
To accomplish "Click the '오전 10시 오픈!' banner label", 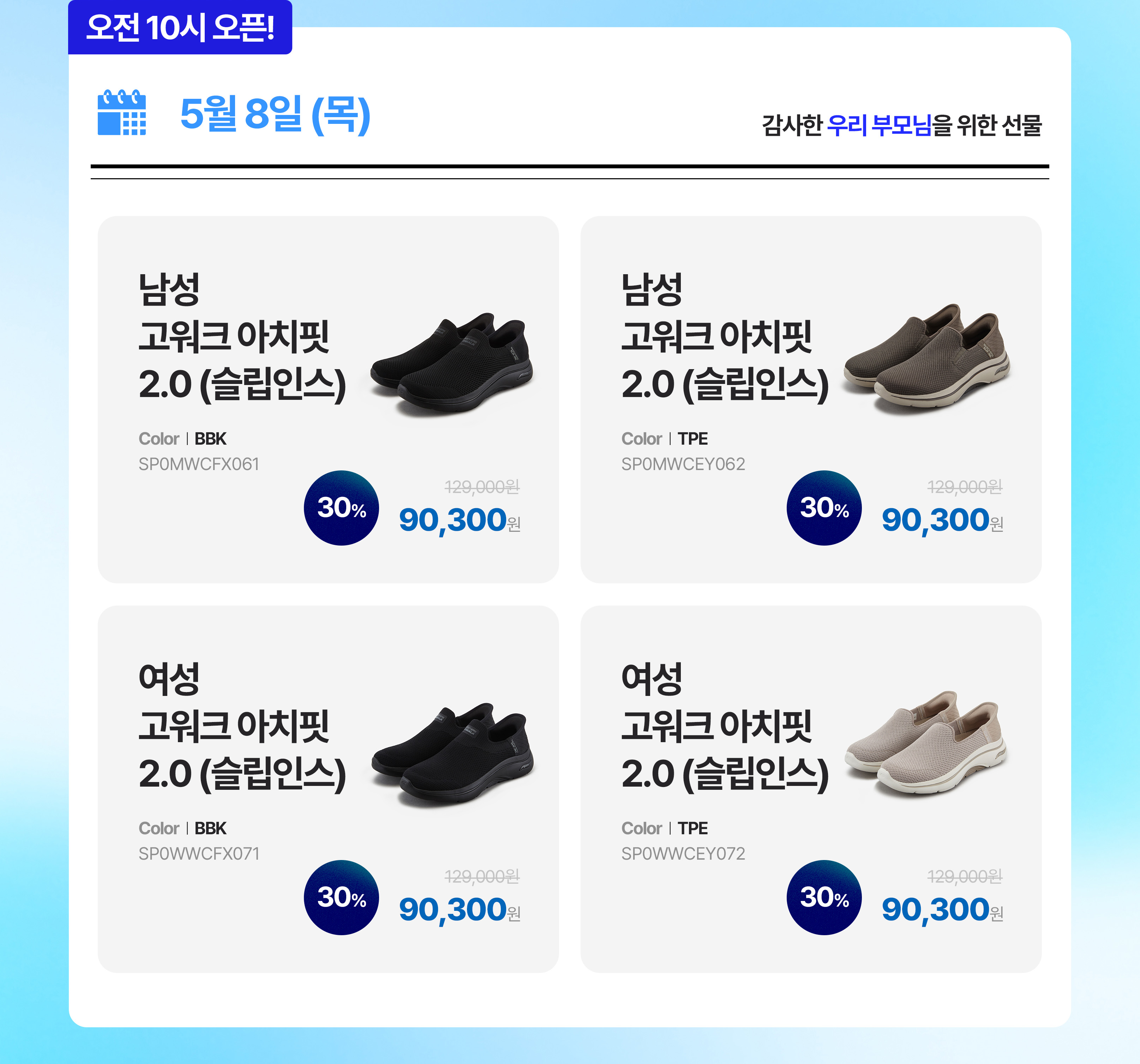I will [180, 28].
